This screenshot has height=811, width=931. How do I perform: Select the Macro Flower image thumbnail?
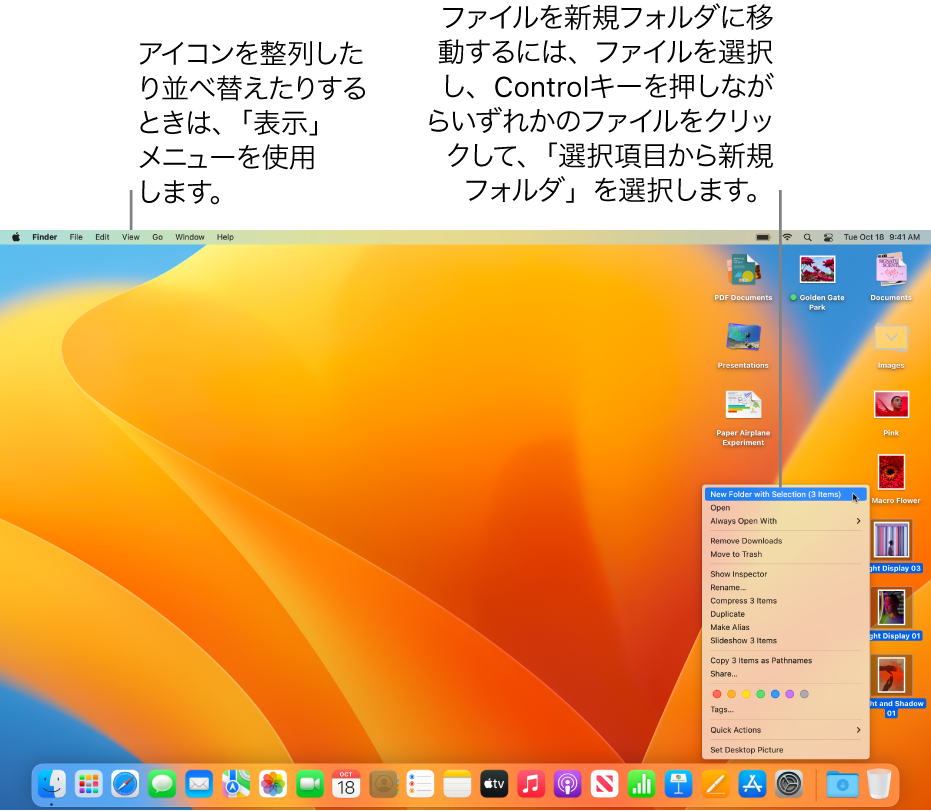point(890,472)
